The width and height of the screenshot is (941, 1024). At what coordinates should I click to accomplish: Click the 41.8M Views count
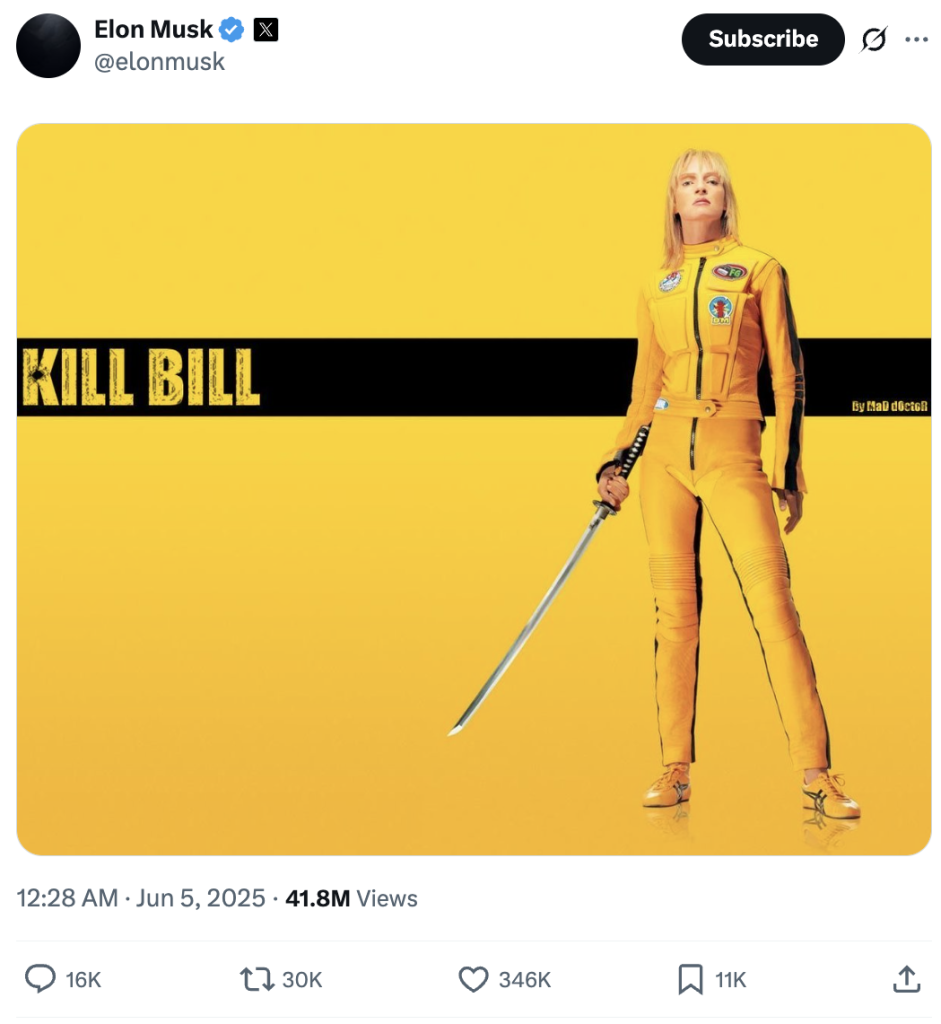351,898
